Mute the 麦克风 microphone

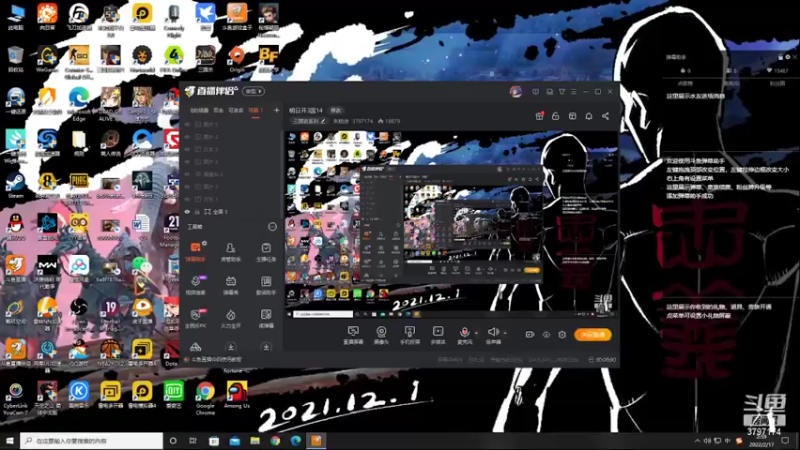[464, 335]
